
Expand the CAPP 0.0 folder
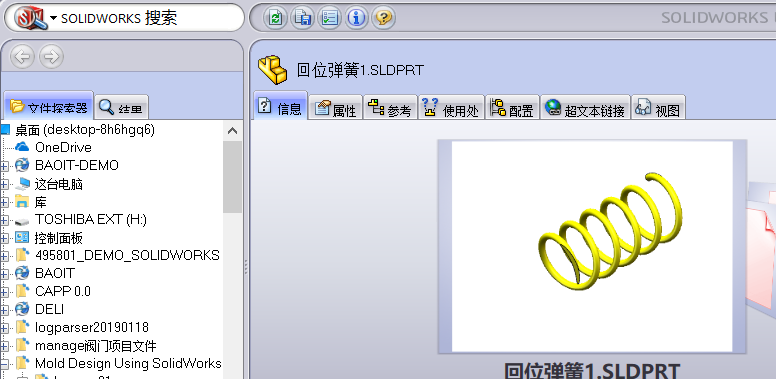coord(4,292)
